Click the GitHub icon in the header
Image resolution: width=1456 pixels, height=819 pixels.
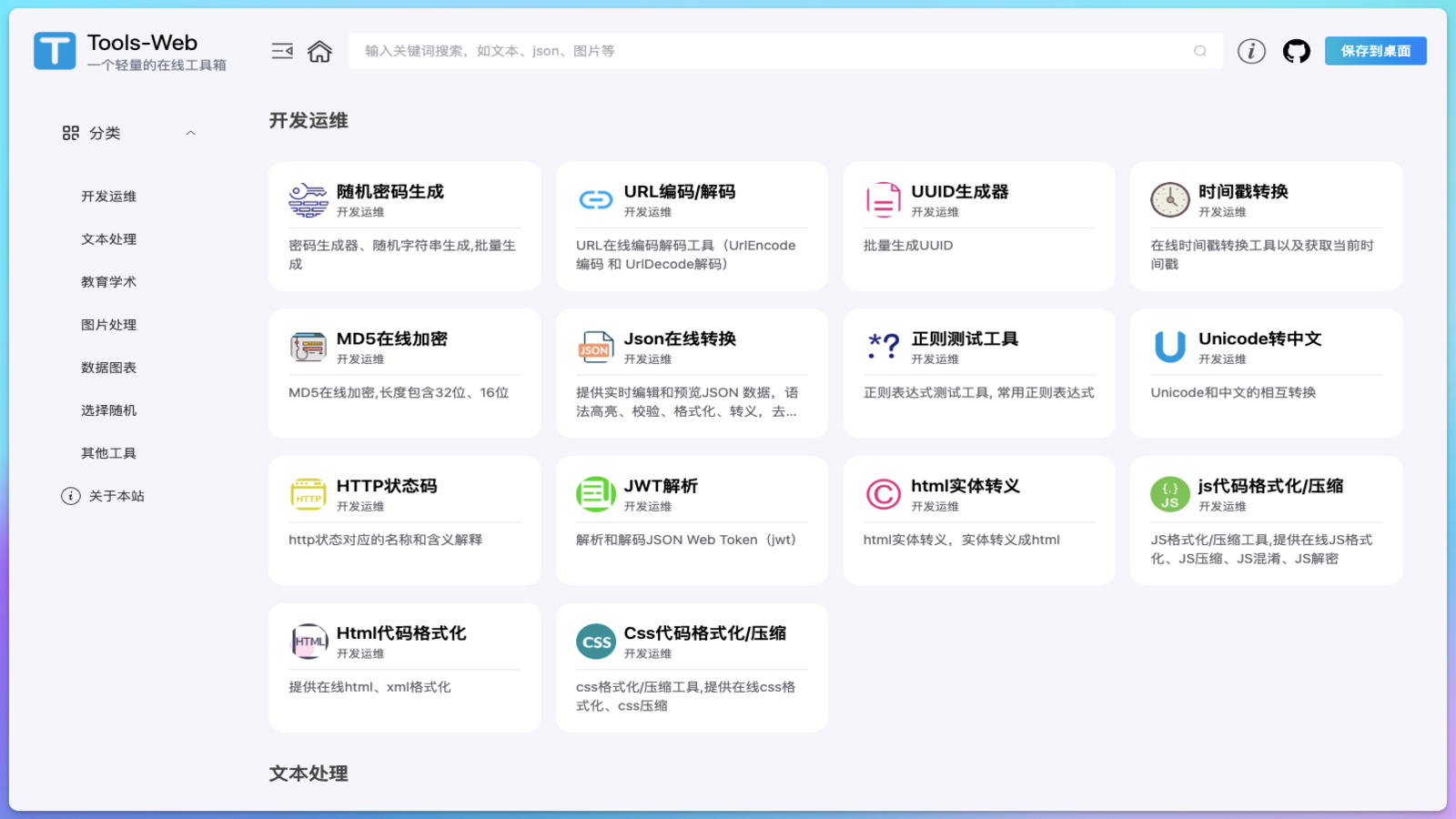(1296, 51)
